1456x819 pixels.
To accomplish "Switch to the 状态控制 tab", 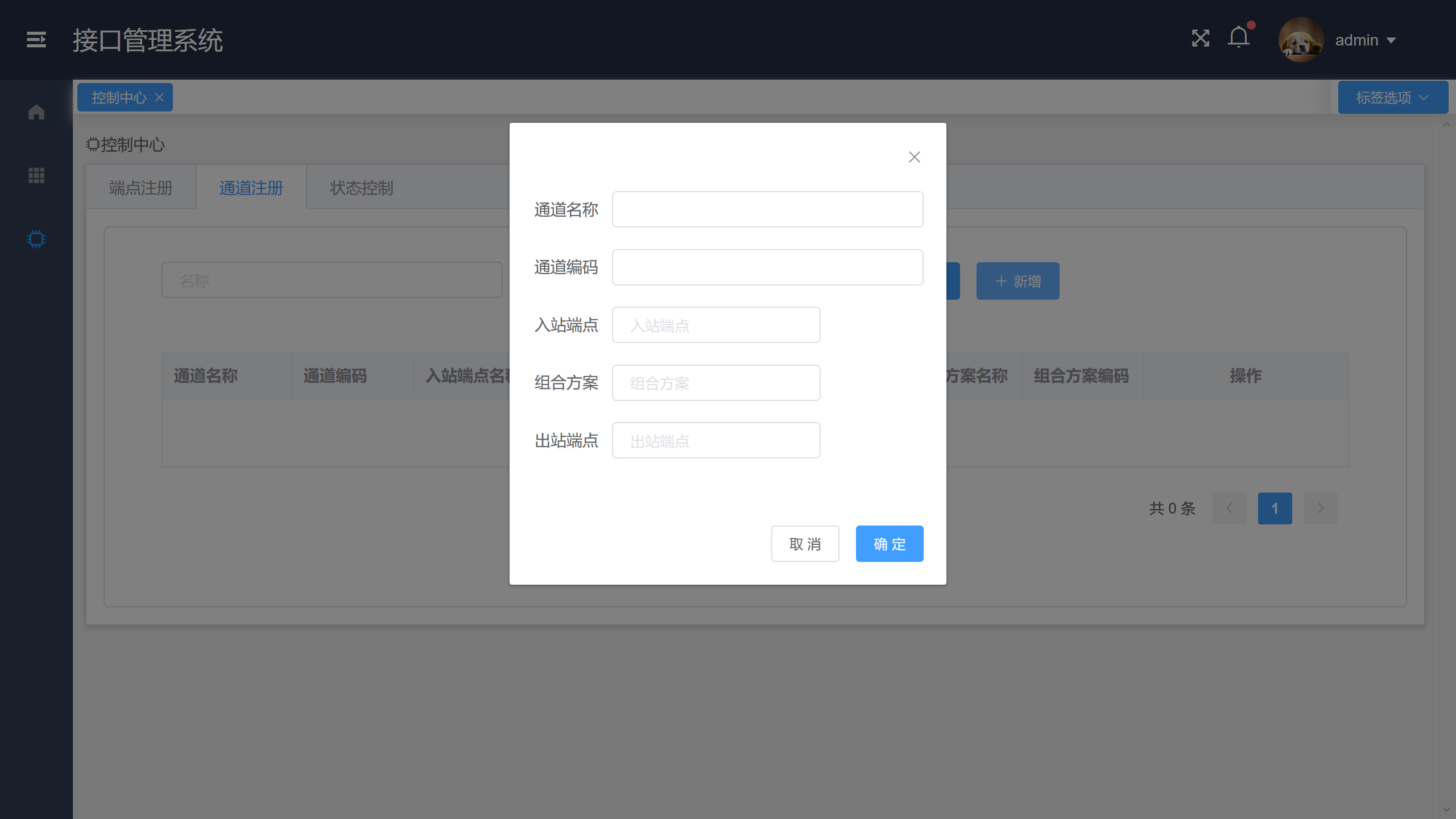I will pos(362,188).
